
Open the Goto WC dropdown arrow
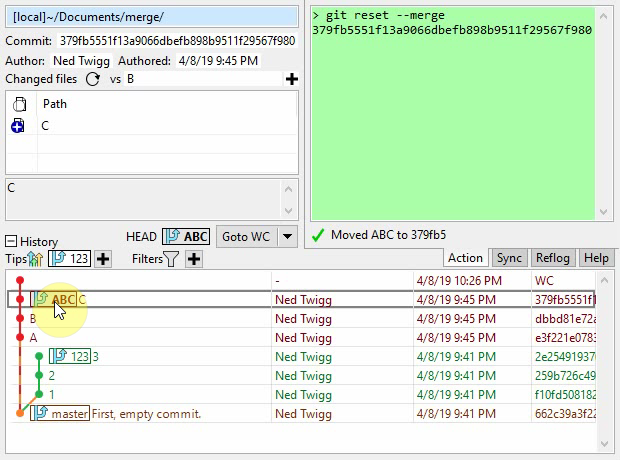click(287, 236)
